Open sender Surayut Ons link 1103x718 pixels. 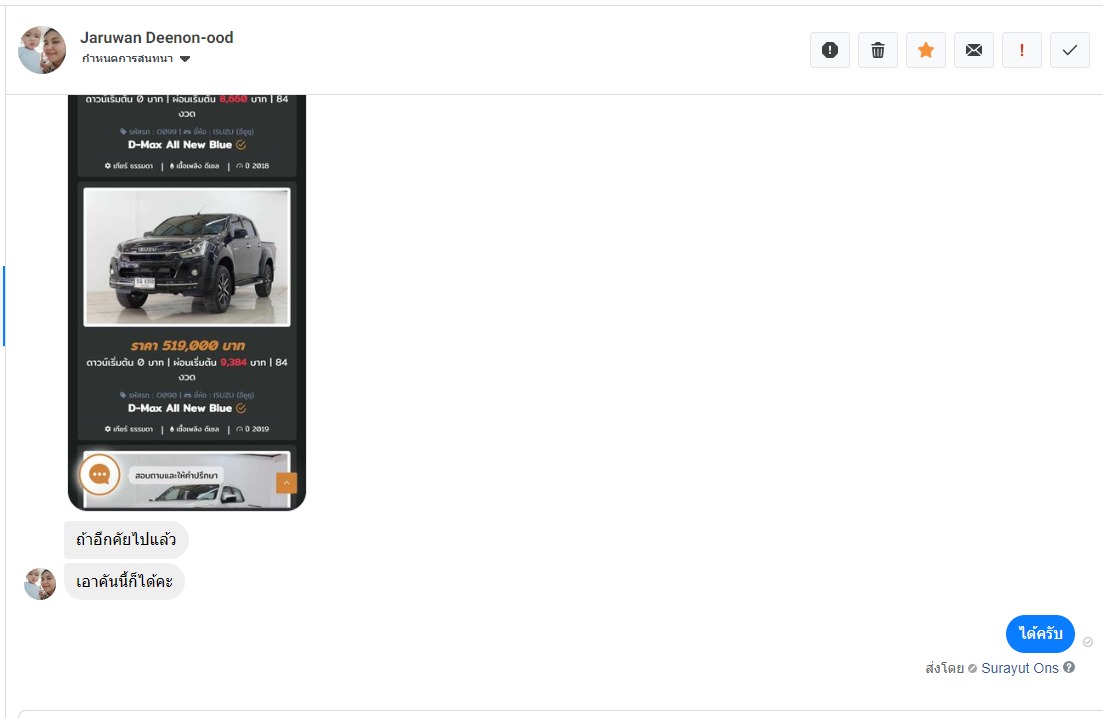(1019, 668)
